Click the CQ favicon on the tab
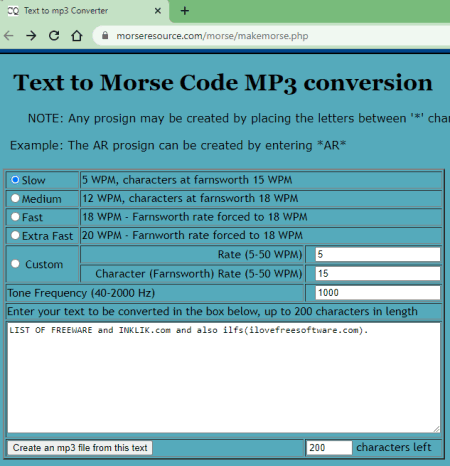 point(13,11)
